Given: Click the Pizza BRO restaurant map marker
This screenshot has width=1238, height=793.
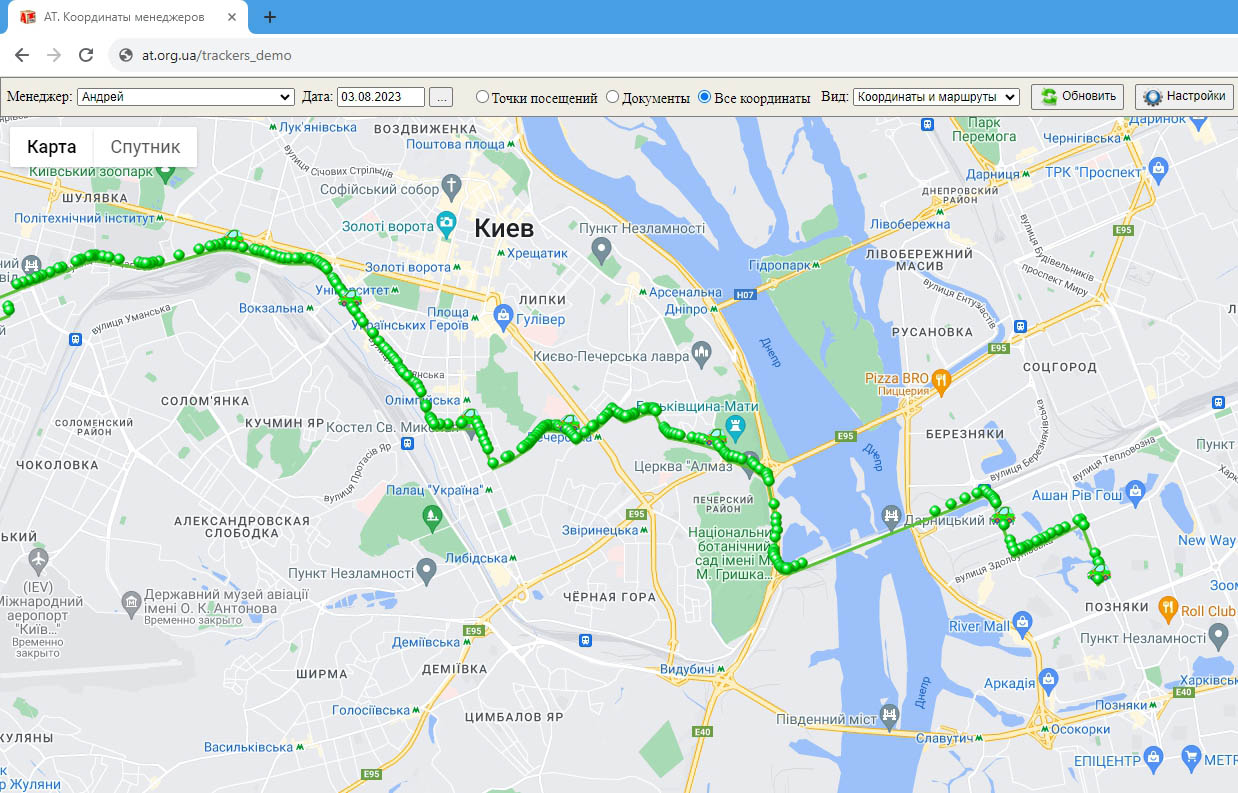Looking at the screenshot, I should point(941,380).
